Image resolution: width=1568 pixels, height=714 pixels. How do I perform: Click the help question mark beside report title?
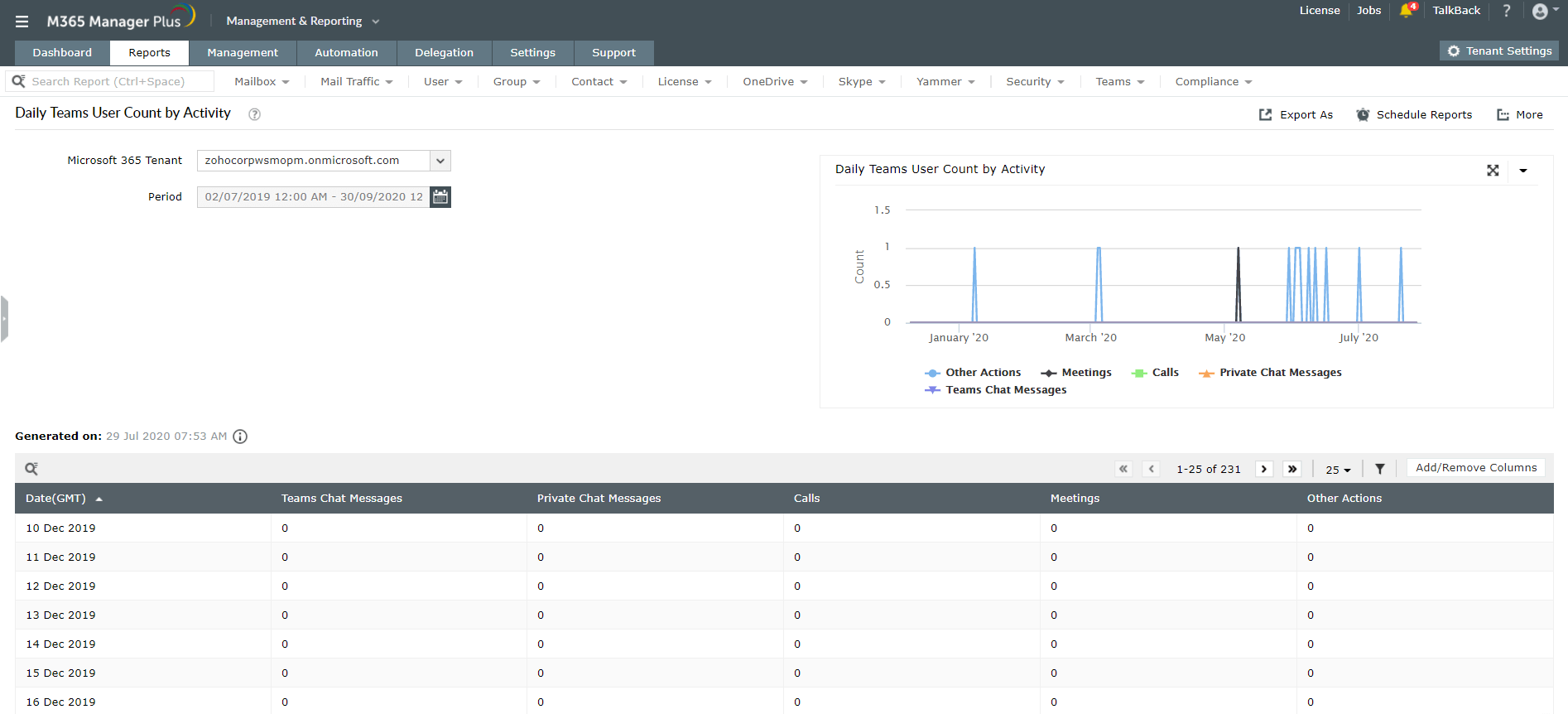(x=255, y=115)
